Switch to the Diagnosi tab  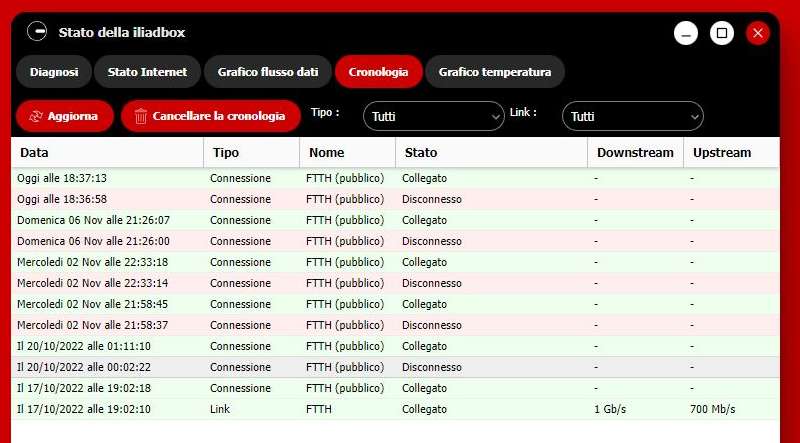pos(54,72)
